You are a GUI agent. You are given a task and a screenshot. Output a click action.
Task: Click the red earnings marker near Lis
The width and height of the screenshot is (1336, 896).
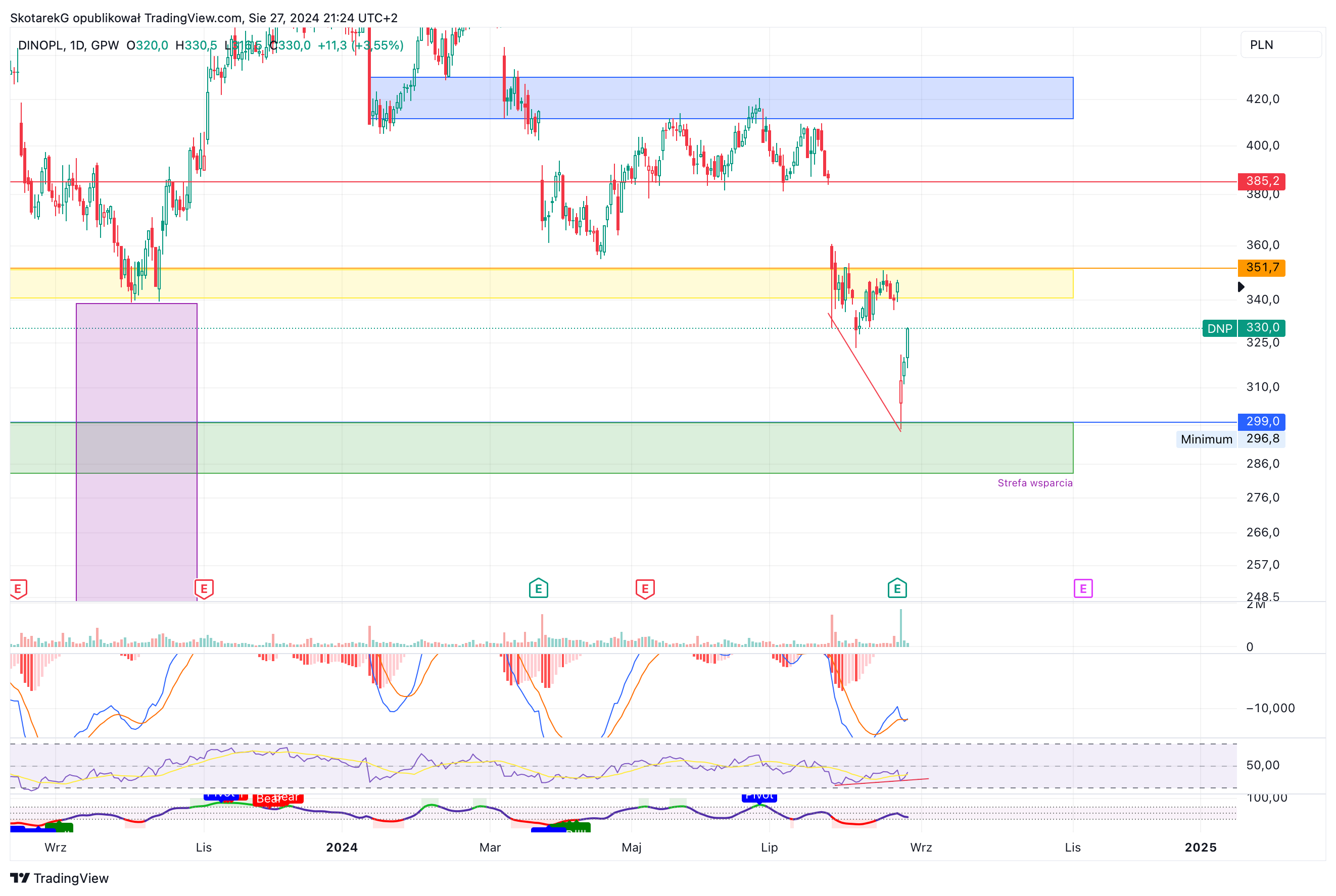point(204,588)
